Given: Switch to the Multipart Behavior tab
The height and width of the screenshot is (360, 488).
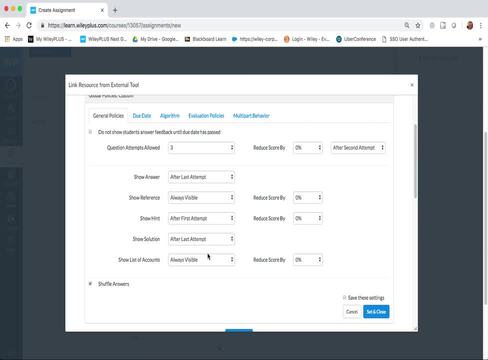Looking at the screenshot, I should [x=251, y=116].
